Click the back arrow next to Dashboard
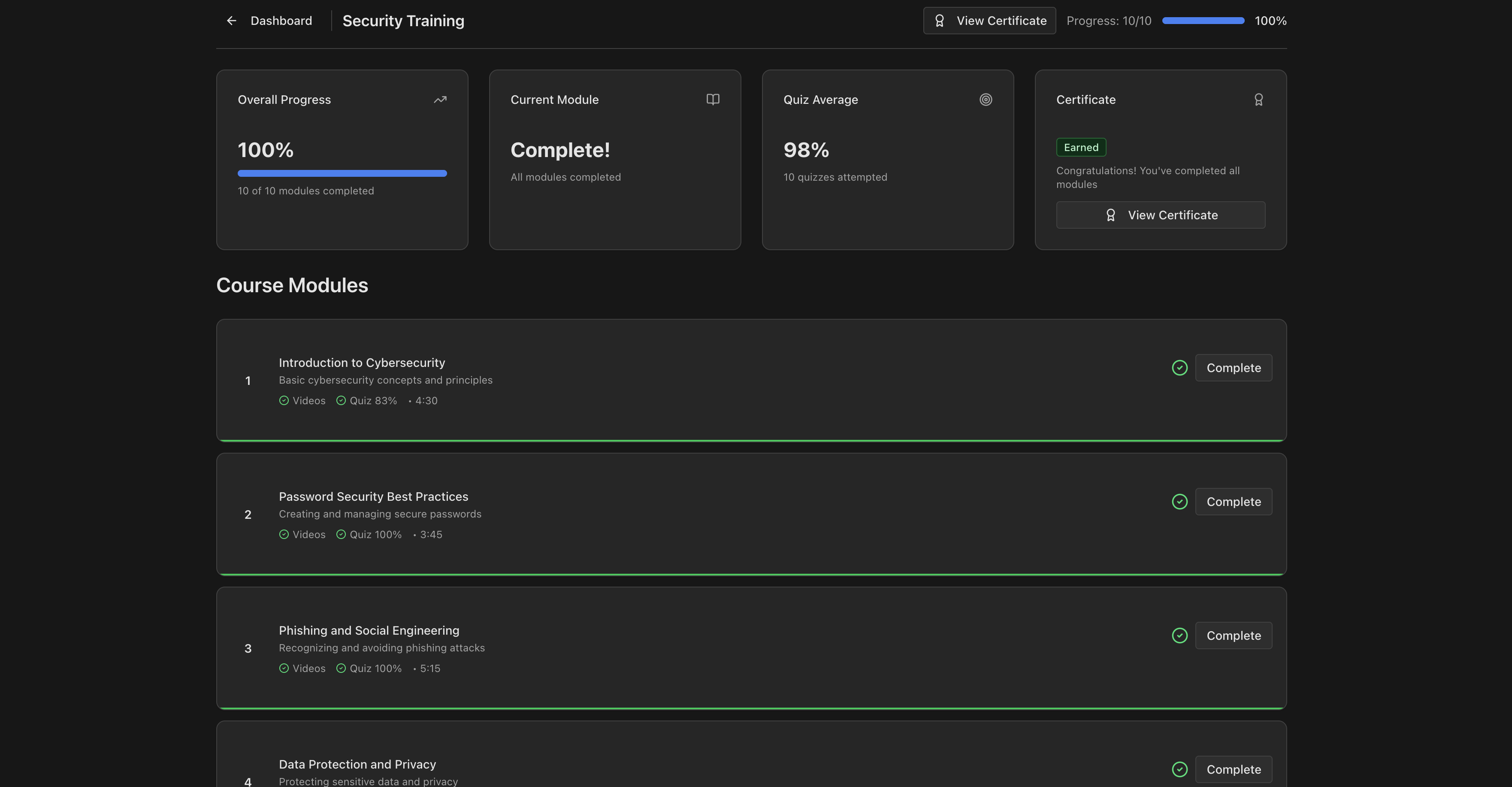The width and height of the screenshot is (1512, 787). click(231, 21)
